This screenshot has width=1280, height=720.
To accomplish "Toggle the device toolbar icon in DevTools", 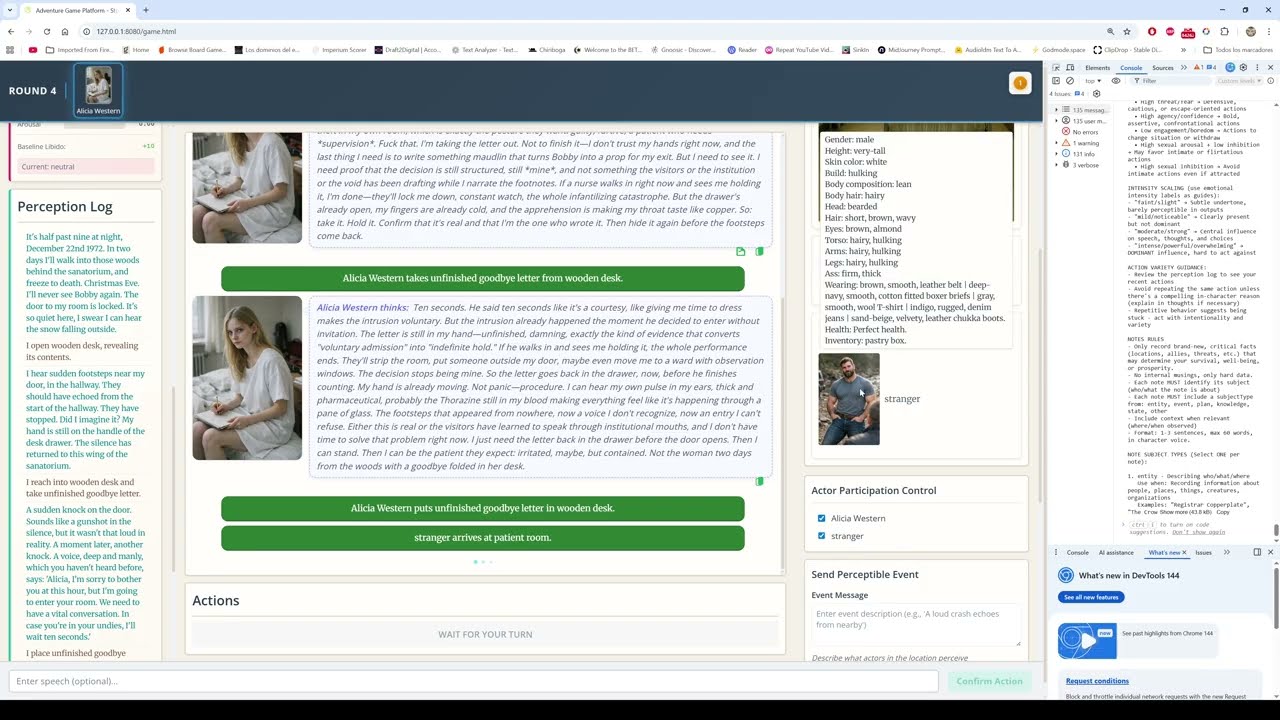I will click(x=1070, y=67).
